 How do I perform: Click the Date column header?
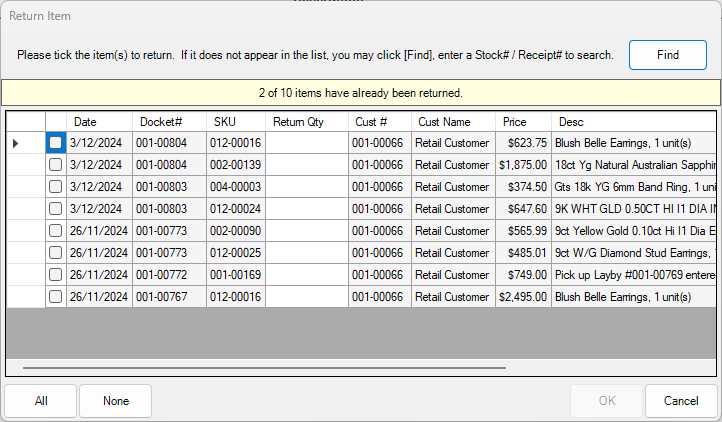tap(99, 122)
